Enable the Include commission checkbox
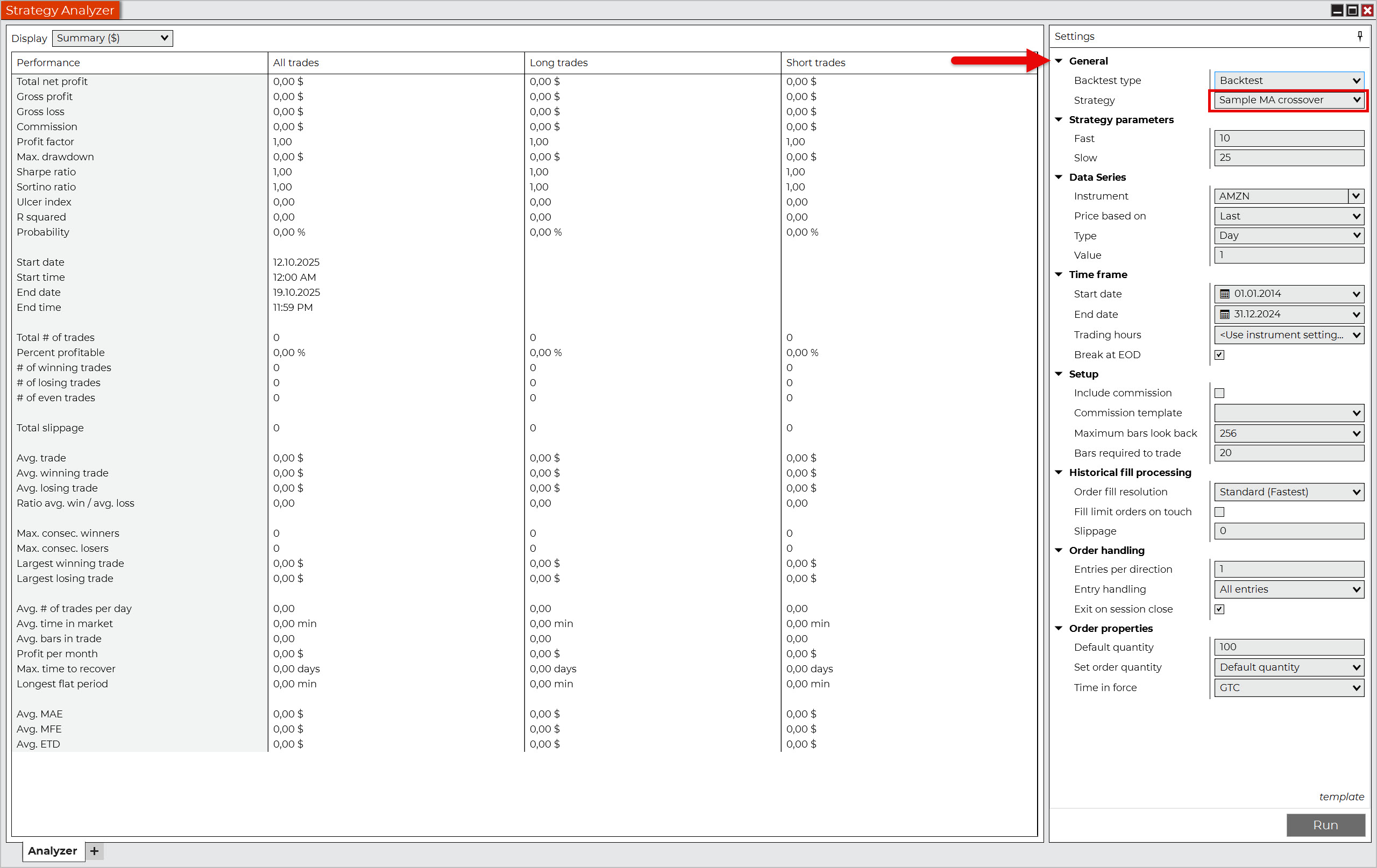This screenshot has width=1377, height=868. (x=1219, y=394)
